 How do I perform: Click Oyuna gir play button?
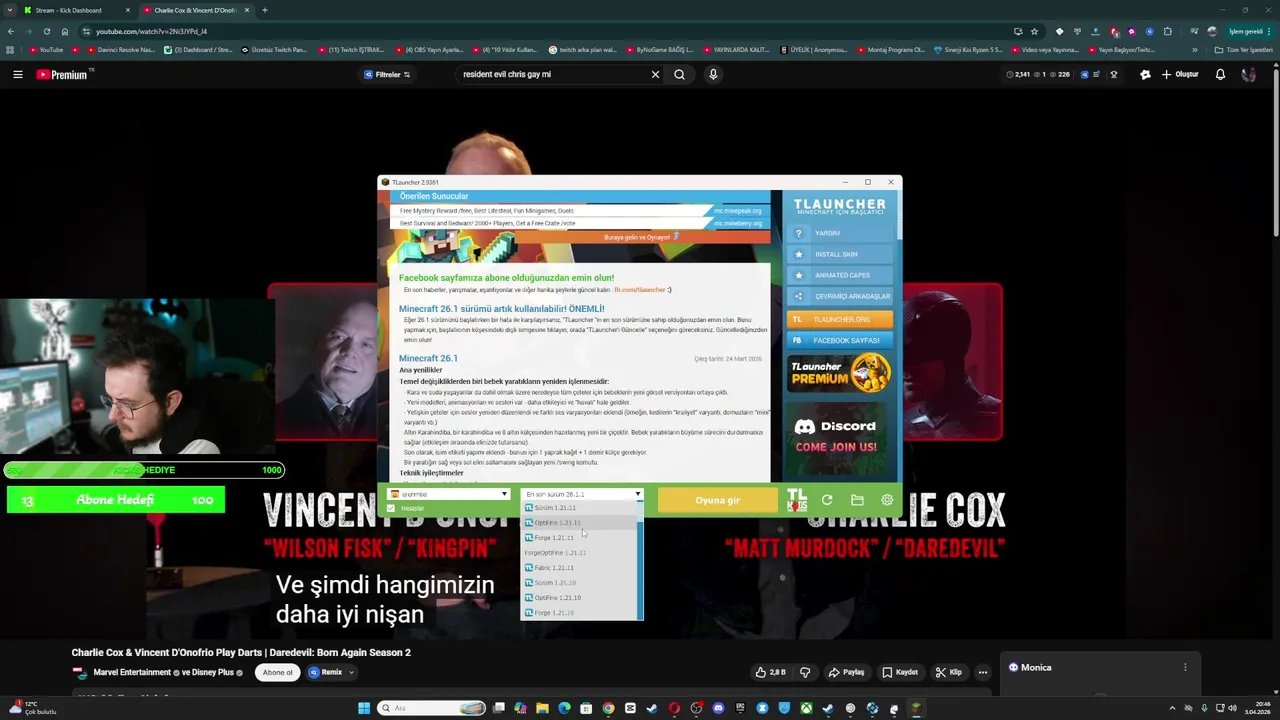click(717, 500)
